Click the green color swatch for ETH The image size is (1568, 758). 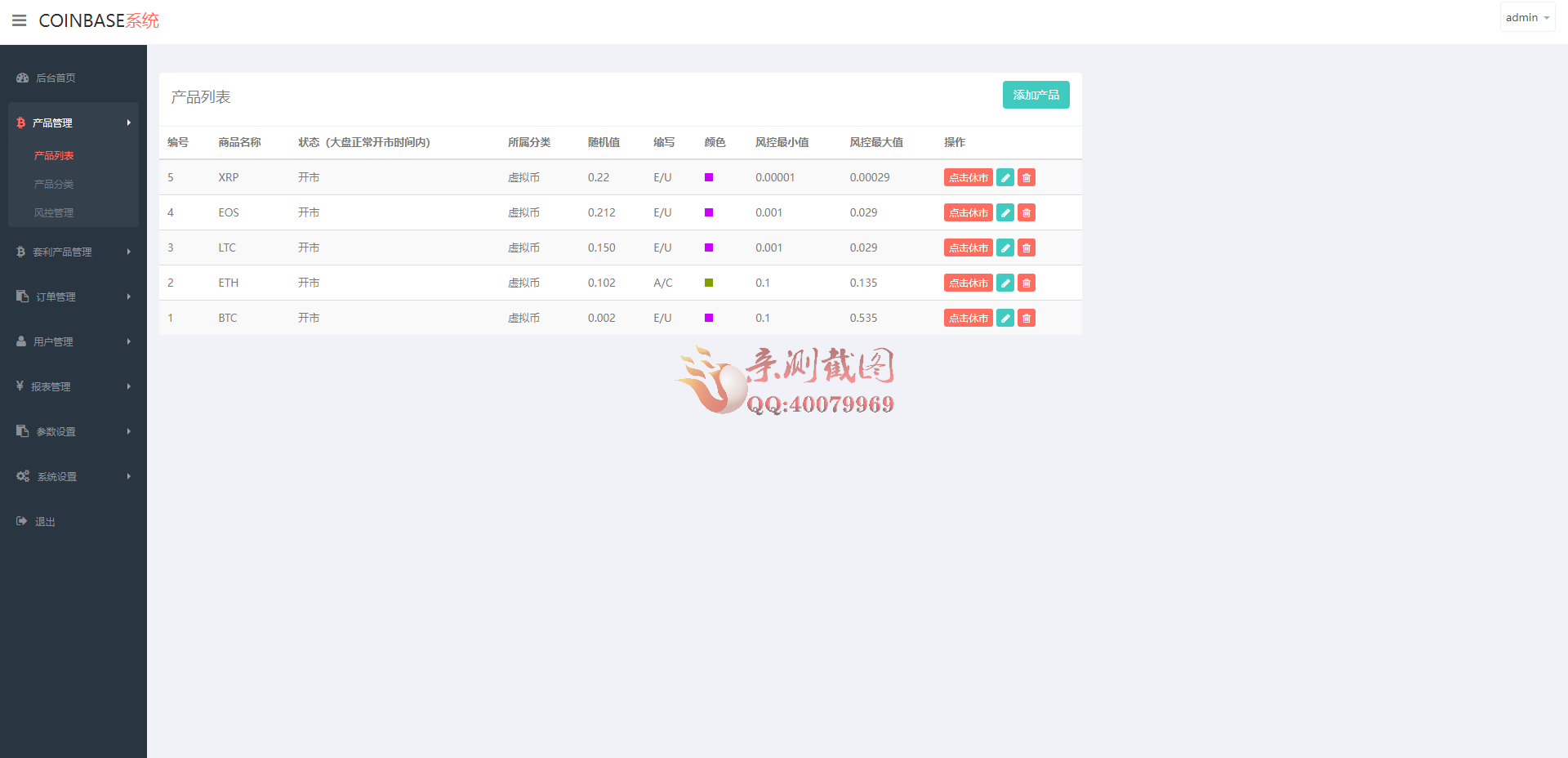pyautogui.click(x=709, y=283)
